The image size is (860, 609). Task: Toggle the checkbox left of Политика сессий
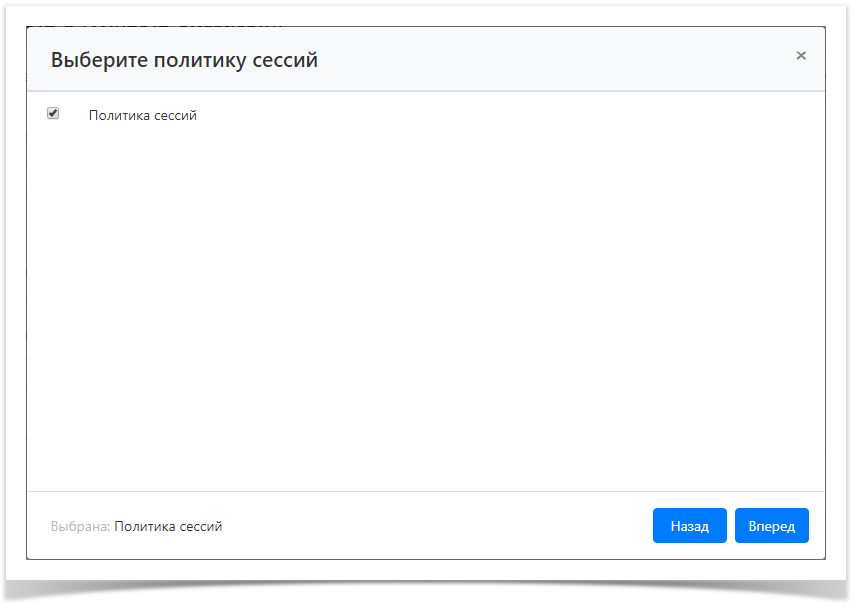tap(53, 114)
